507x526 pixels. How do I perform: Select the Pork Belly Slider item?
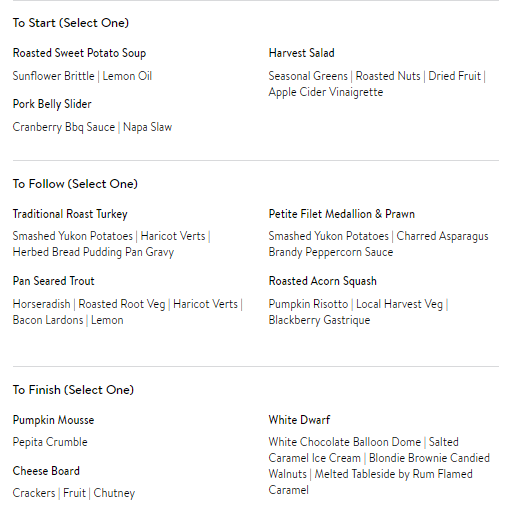pos(52,104)
